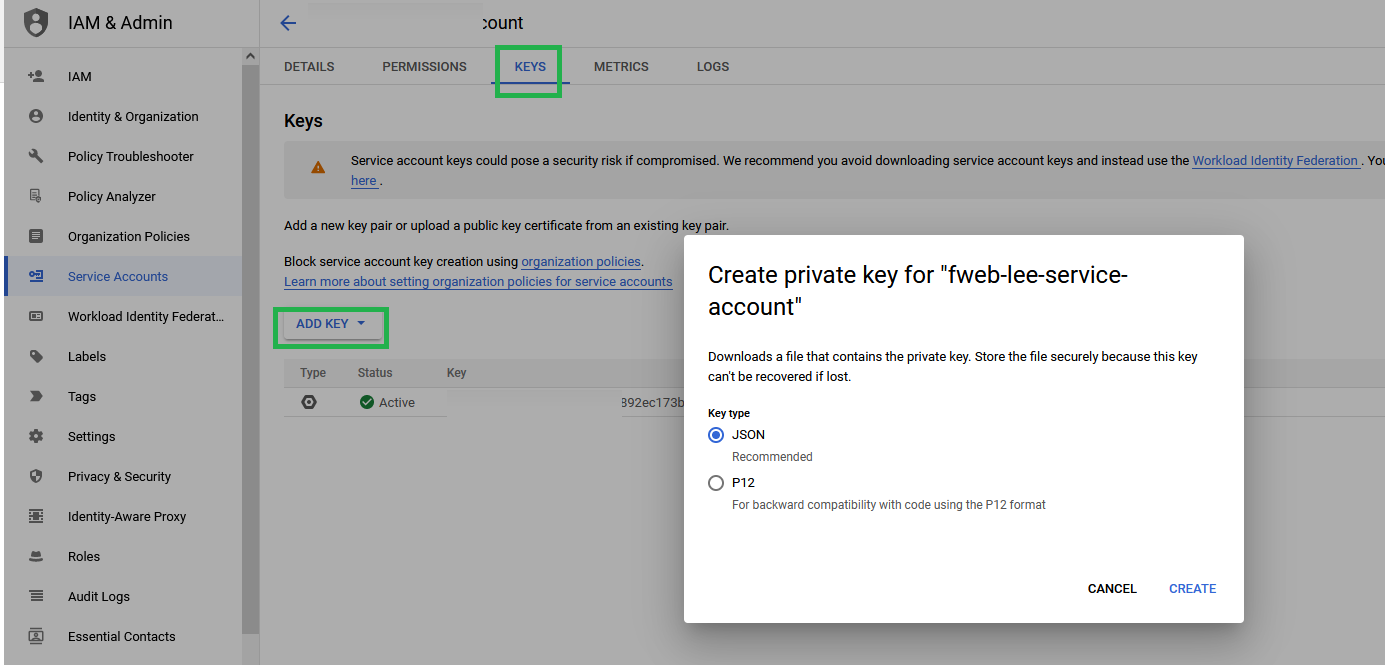The width and height of the screenshot is (1385, 665).
Task: Click the Privacy & Security shield icon
Action: (36, 476)
